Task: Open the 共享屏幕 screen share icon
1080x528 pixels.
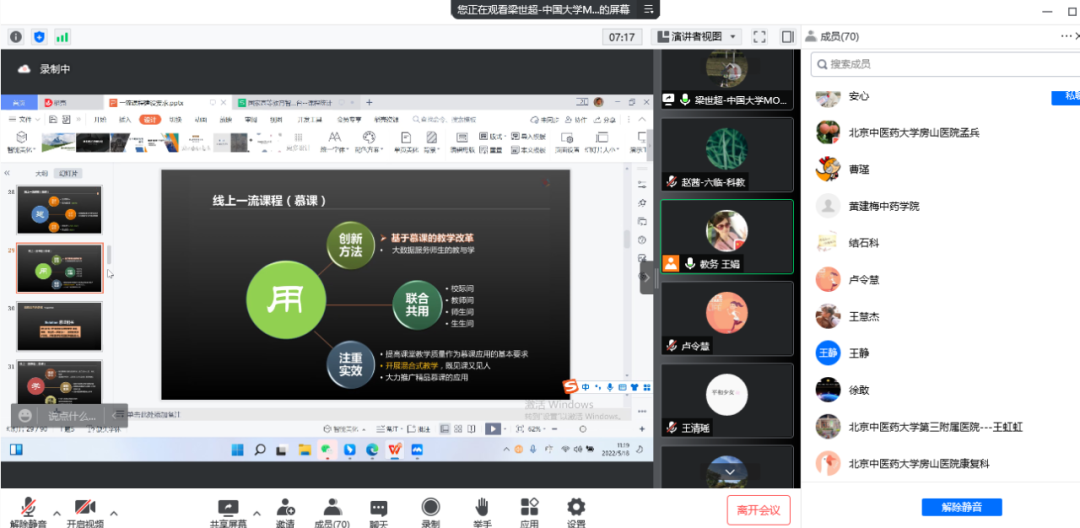Action: [229, 507]
